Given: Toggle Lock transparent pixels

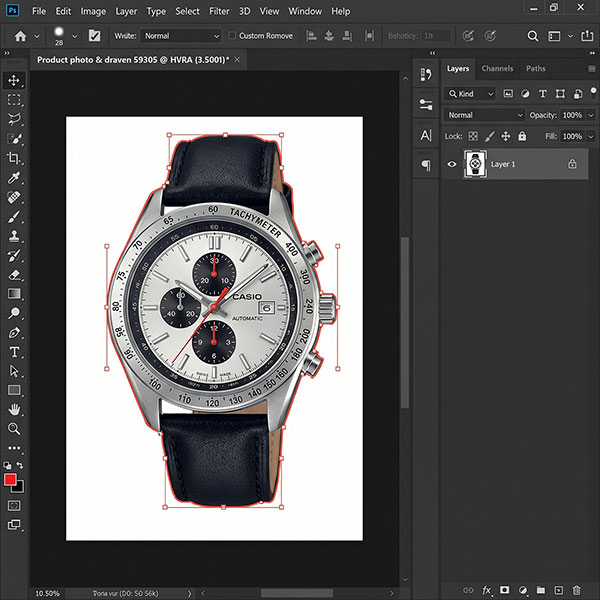Looking at the screenshot, I should pyautogui.click(x=473, y=136).
